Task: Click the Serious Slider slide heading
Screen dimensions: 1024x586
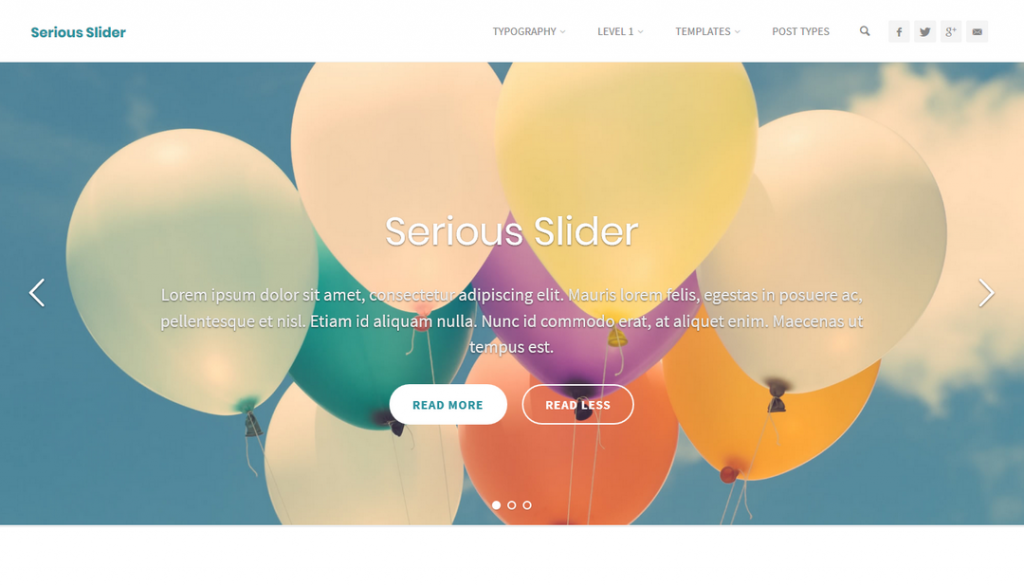Action: coord(511,231)
